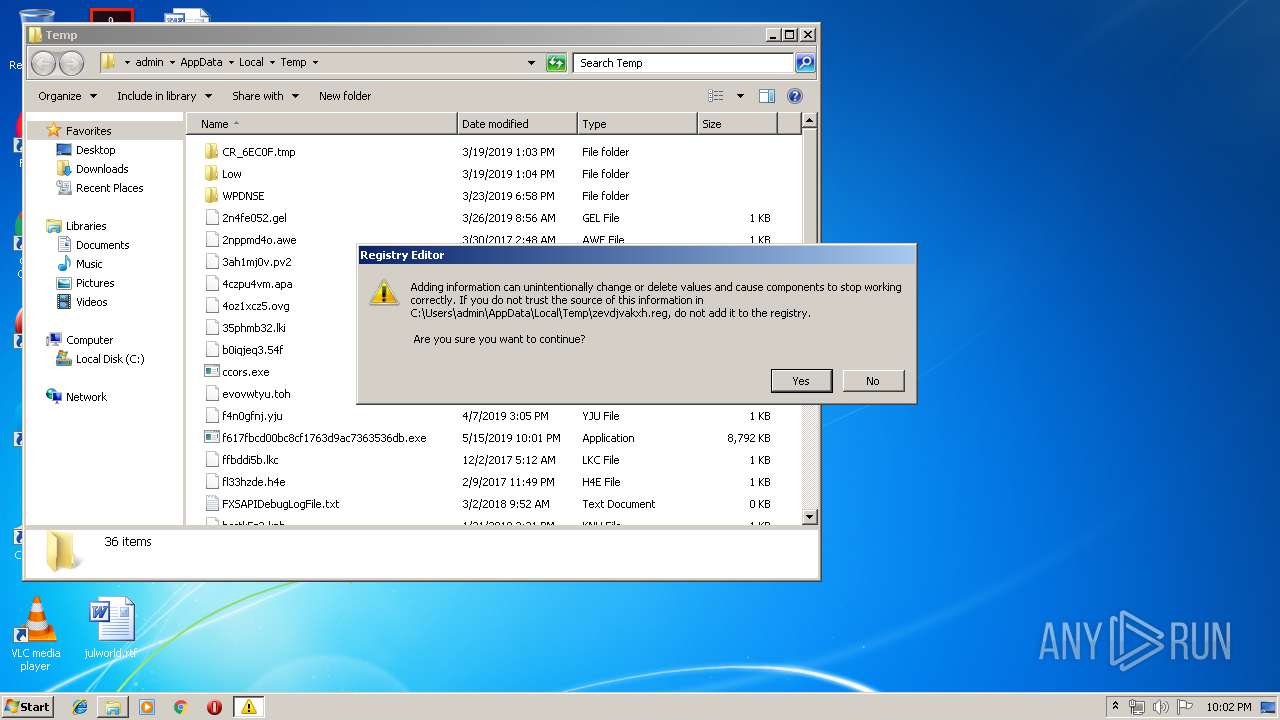Sort by the Type column header
Screen dimensions: 1280x720
click(x=637, y=124)
